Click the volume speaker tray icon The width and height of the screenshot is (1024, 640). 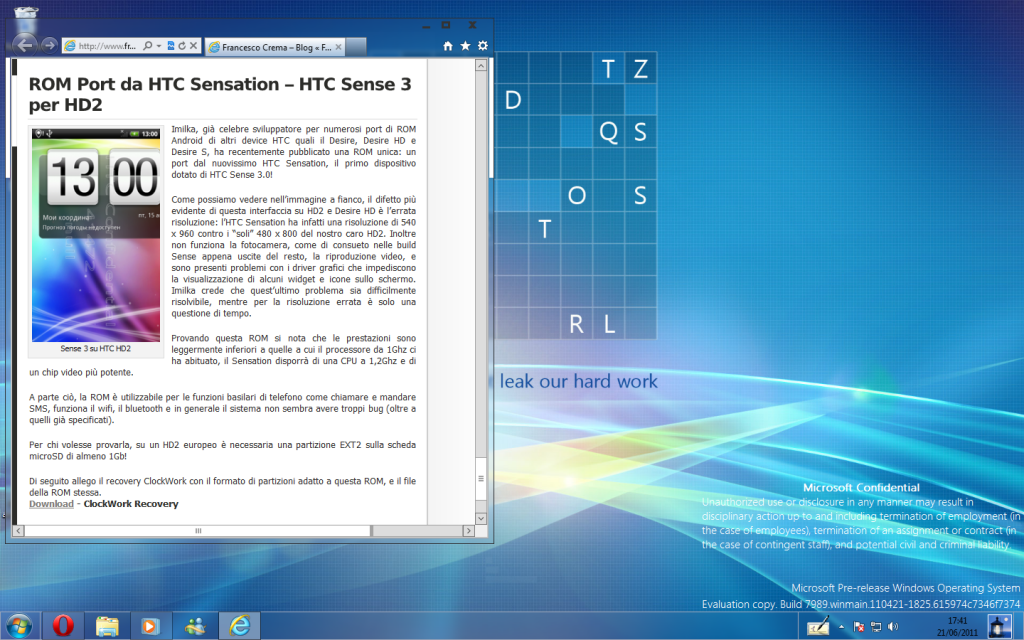(x=893, y=626)
